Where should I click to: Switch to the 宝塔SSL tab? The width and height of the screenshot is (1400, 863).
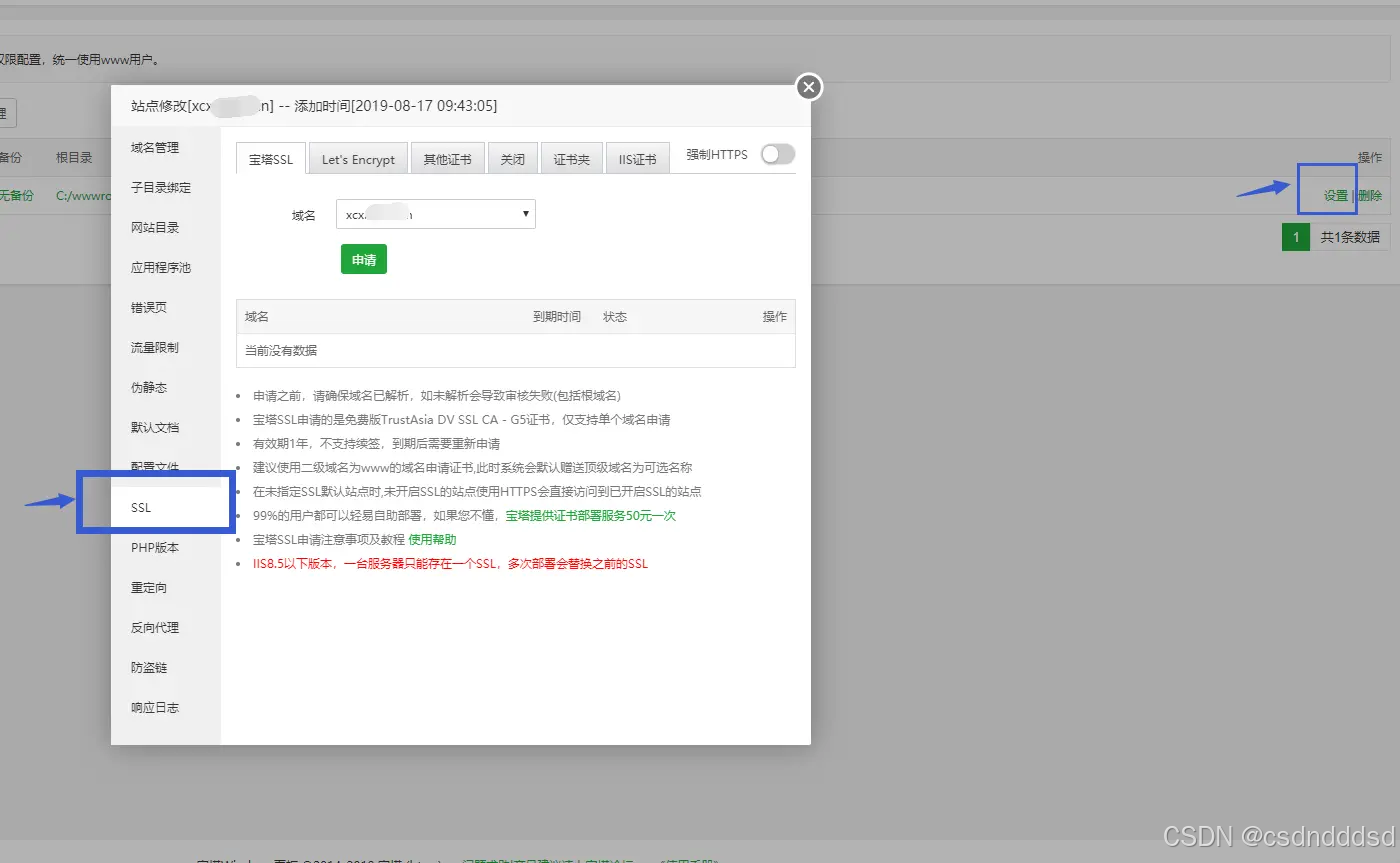tap(271, 159)
